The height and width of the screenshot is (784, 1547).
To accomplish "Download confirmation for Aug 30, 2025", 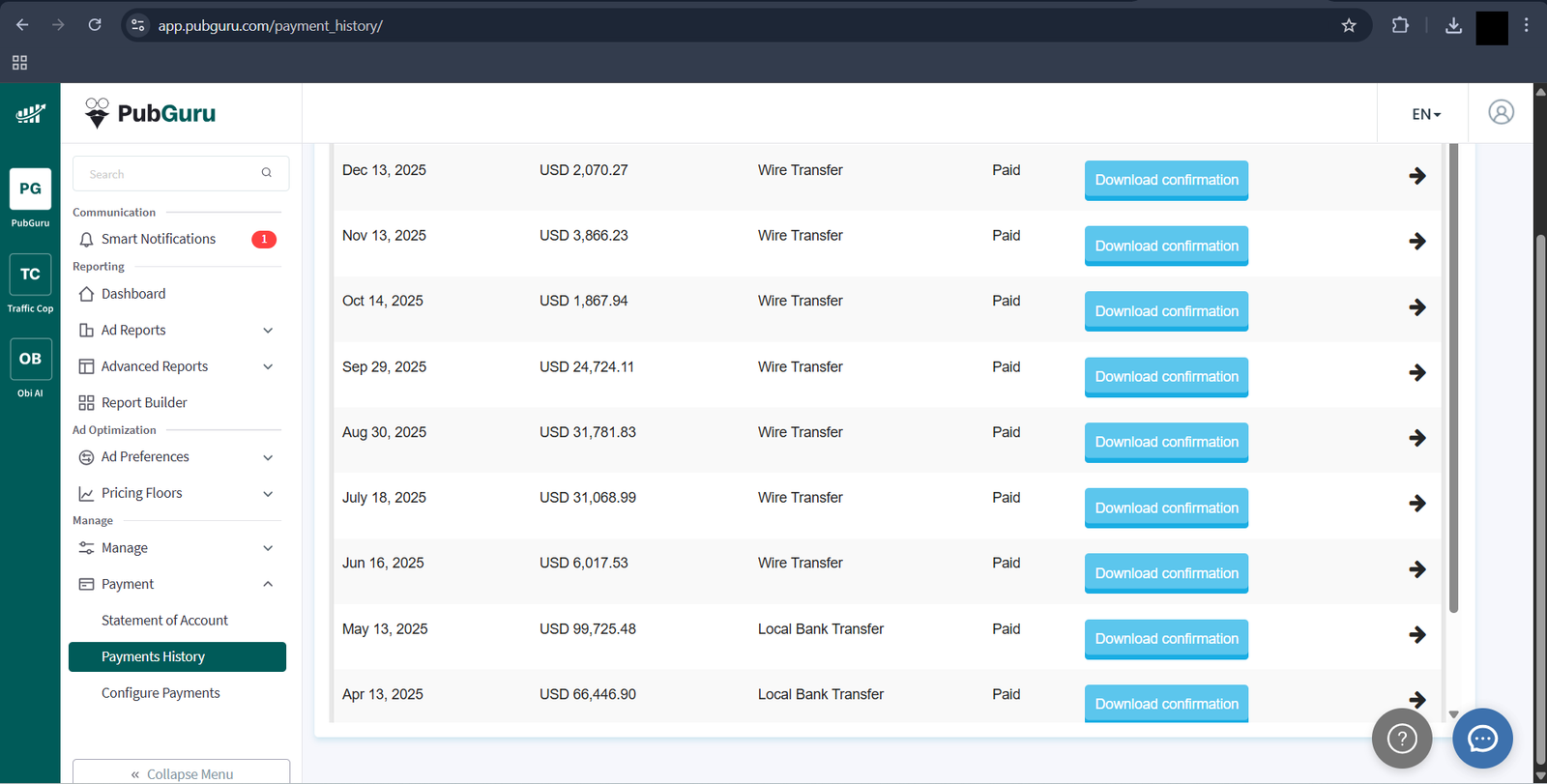I will click(1166, 442).
